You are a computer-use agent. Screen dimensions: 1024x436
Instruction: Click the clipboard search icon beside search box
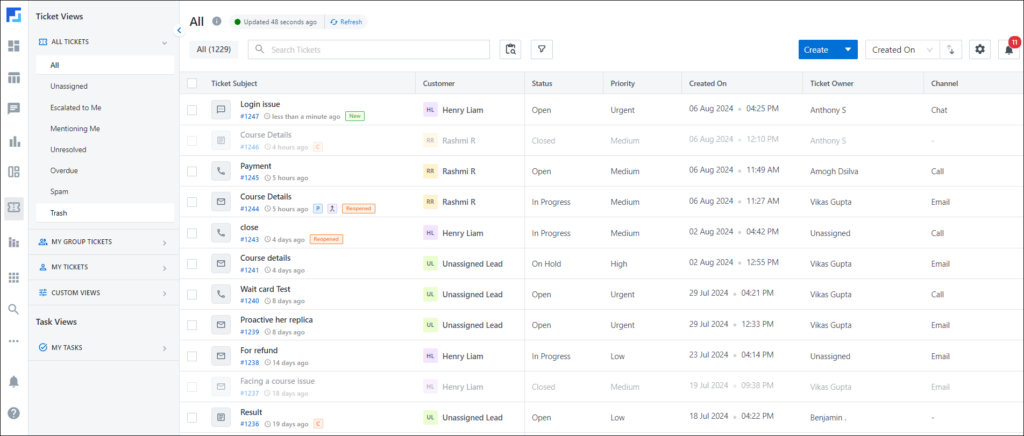[511, 50]
